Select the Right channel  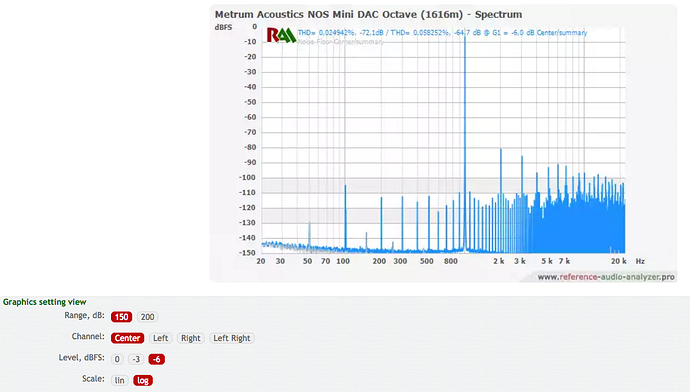point(191,338)
